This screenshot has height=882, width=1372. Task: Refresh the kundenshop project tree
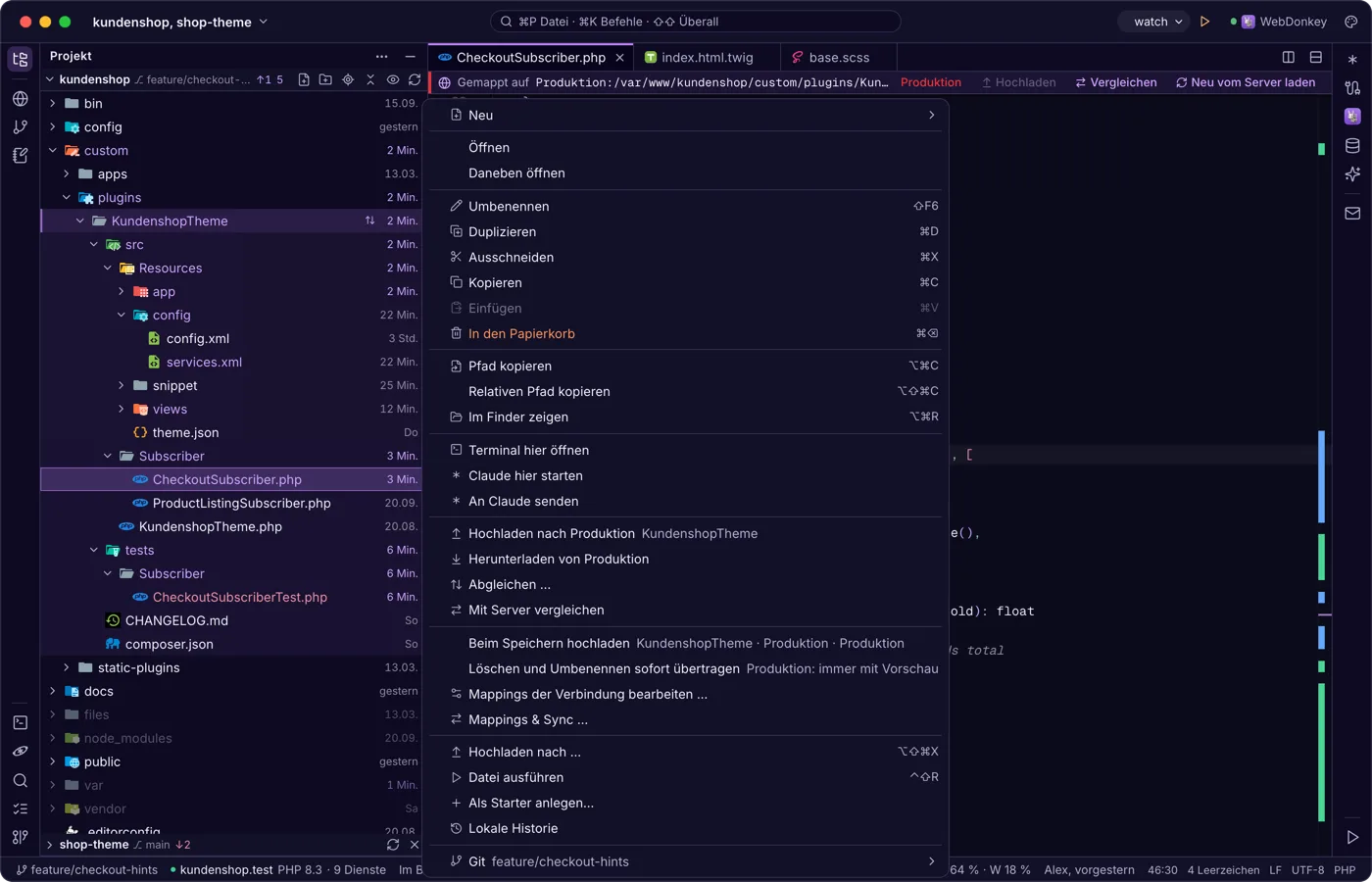pyautogui.click(x=415, y=79)
